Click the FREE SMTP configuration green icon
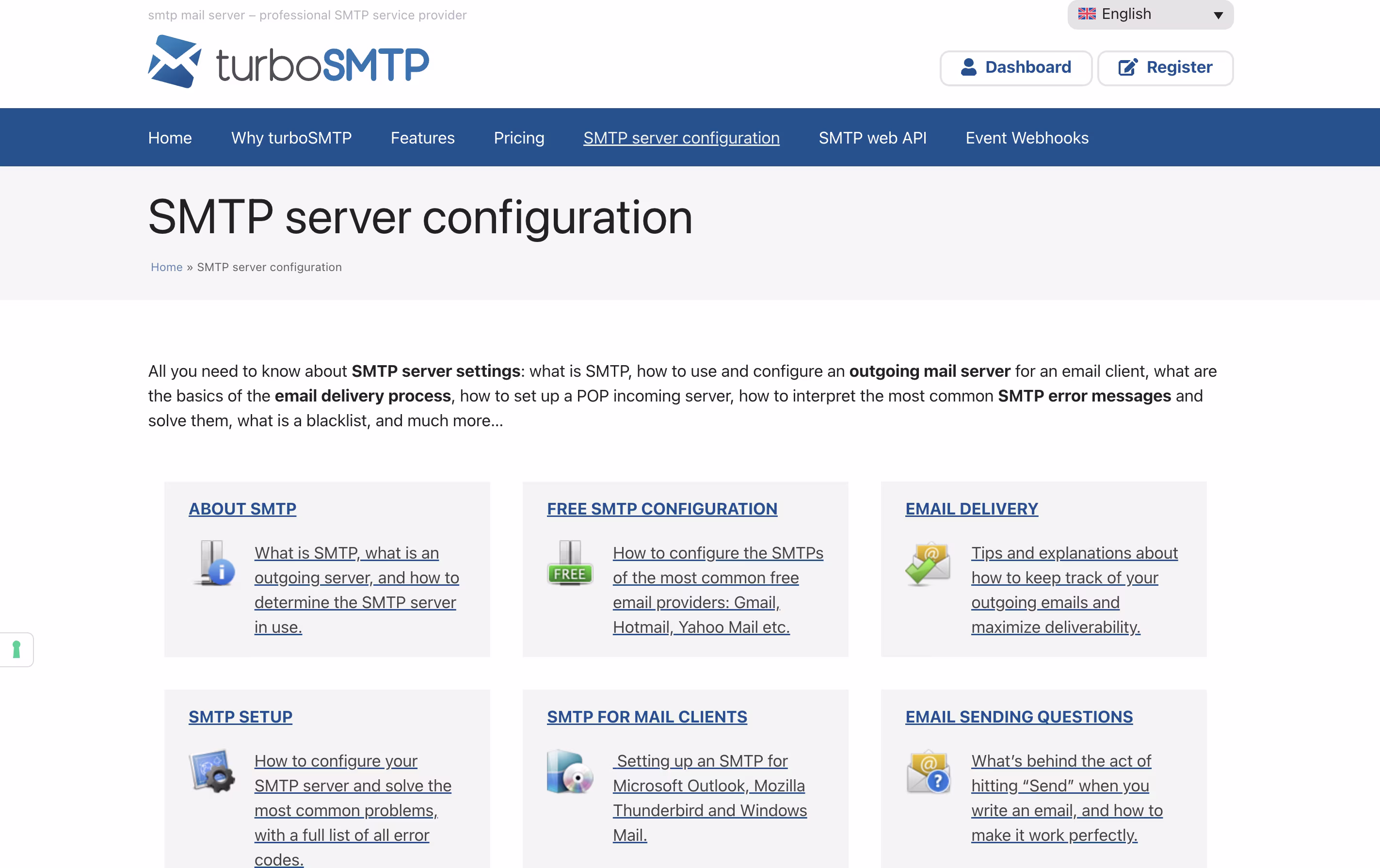This screenshot has width=1380, height=868. coord(570,564)
